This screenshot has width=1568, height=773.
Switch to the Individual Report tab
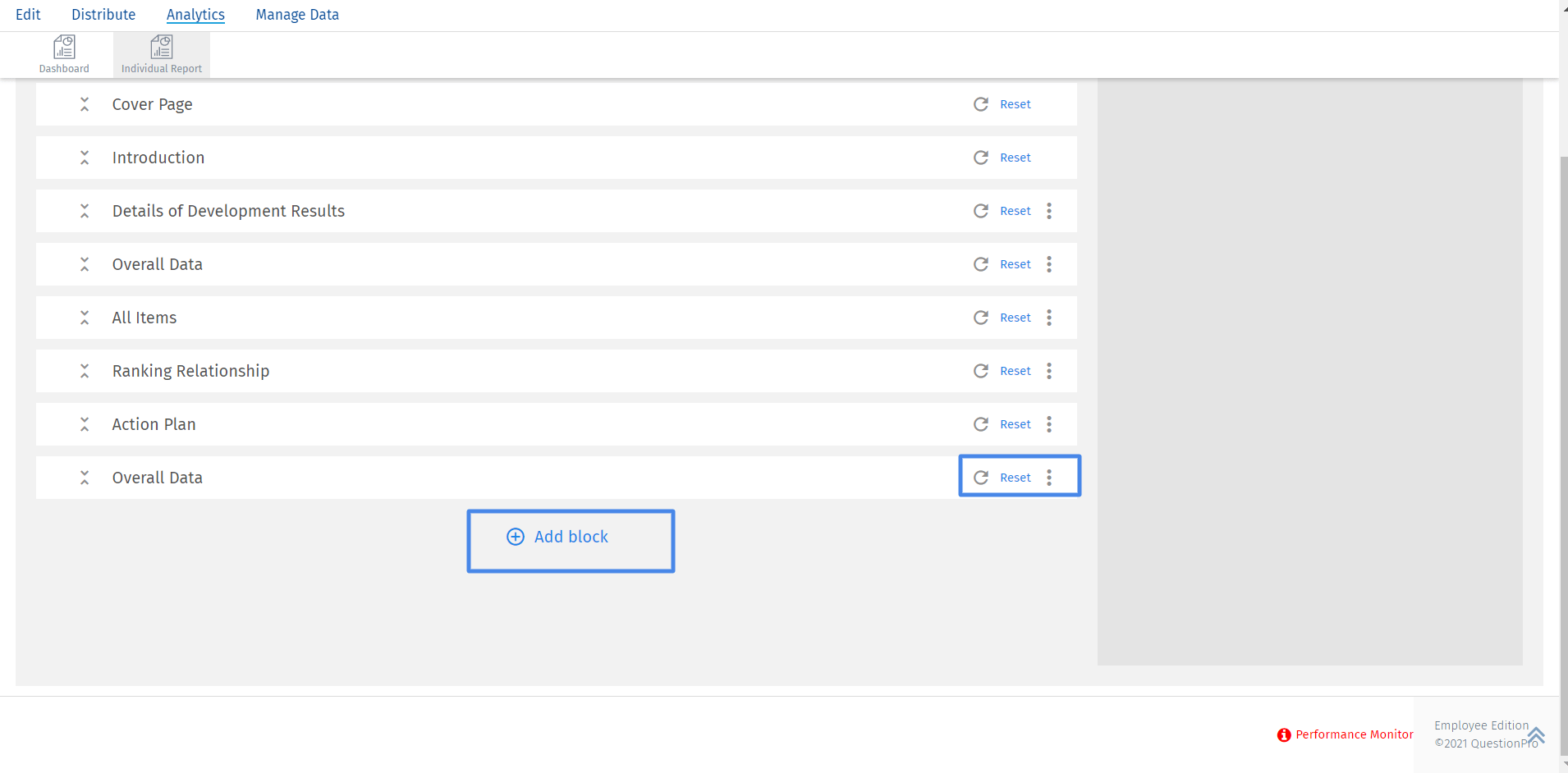click(x=161, y=52)
